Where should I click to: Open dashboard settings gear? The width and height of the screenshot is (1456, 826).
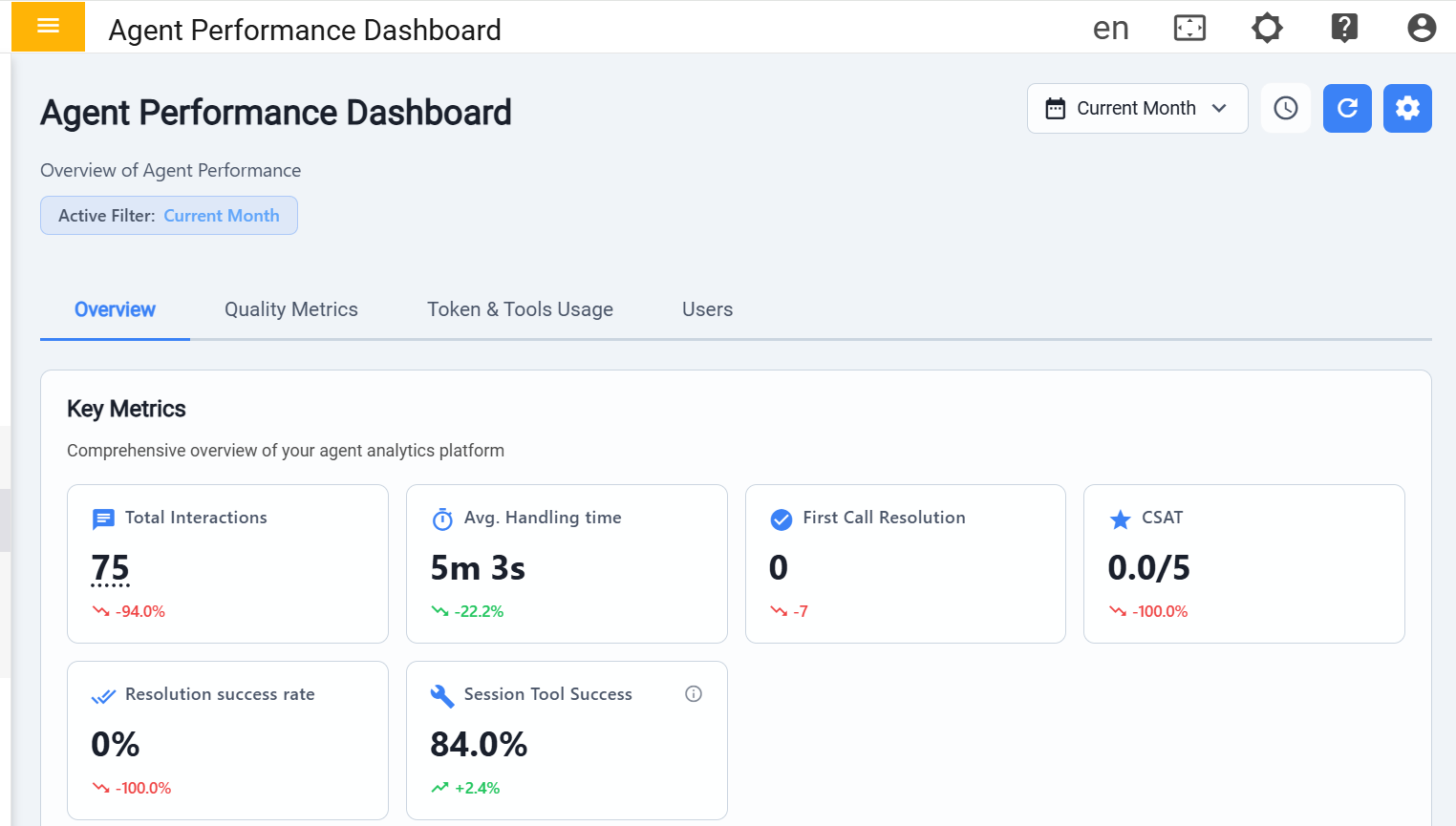(x=1407, y=108)
